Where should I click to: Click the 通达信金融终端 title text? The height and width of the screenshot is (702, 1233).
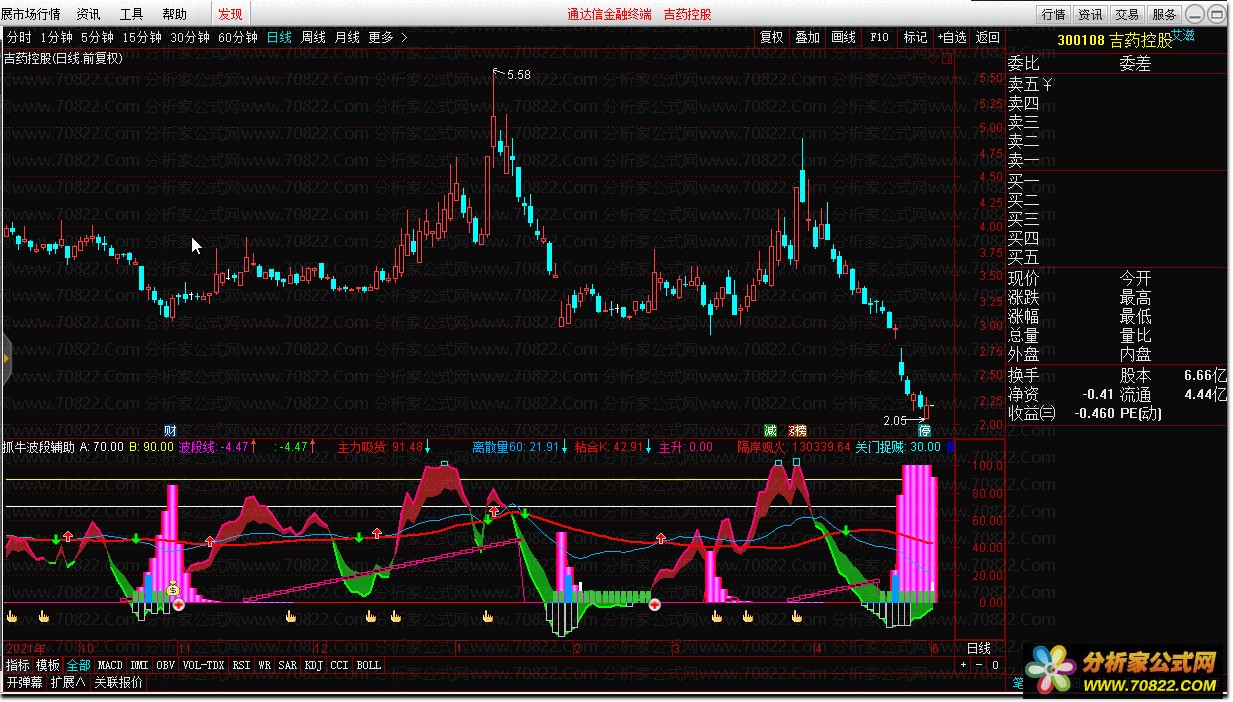[x=609, y=14]
